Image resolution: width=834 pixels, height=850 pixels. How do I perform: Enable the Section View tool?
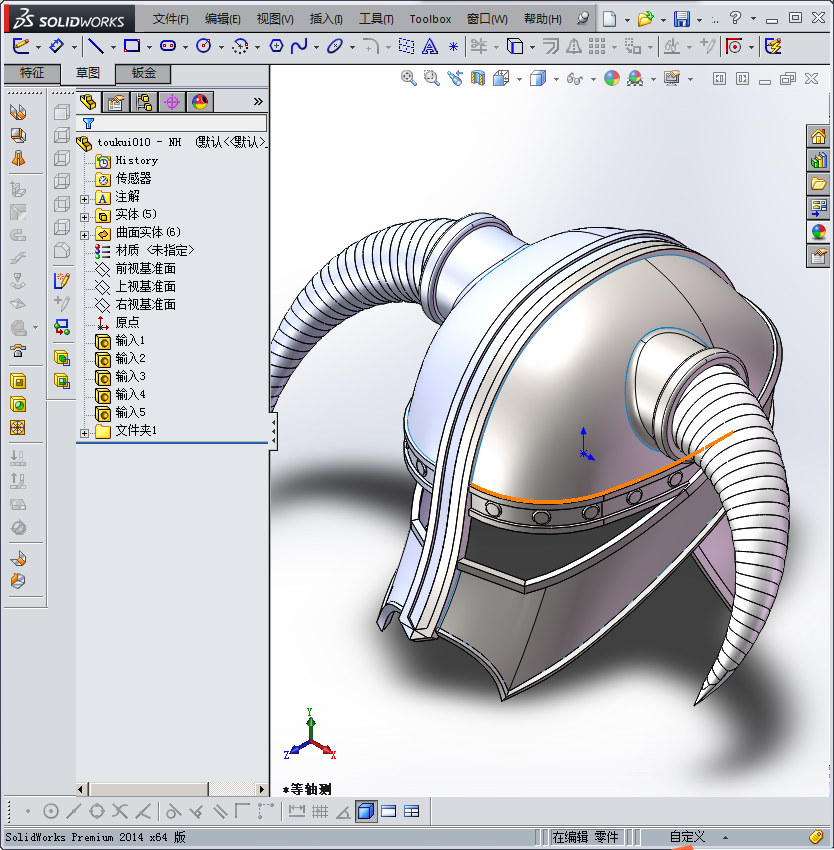[477, 79]
